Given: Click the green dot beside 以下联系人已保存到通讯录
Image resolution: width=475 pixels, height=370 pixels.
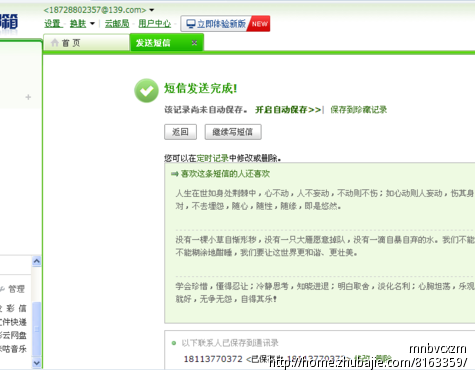Looking at the screenshot, I should click(174, 343).
